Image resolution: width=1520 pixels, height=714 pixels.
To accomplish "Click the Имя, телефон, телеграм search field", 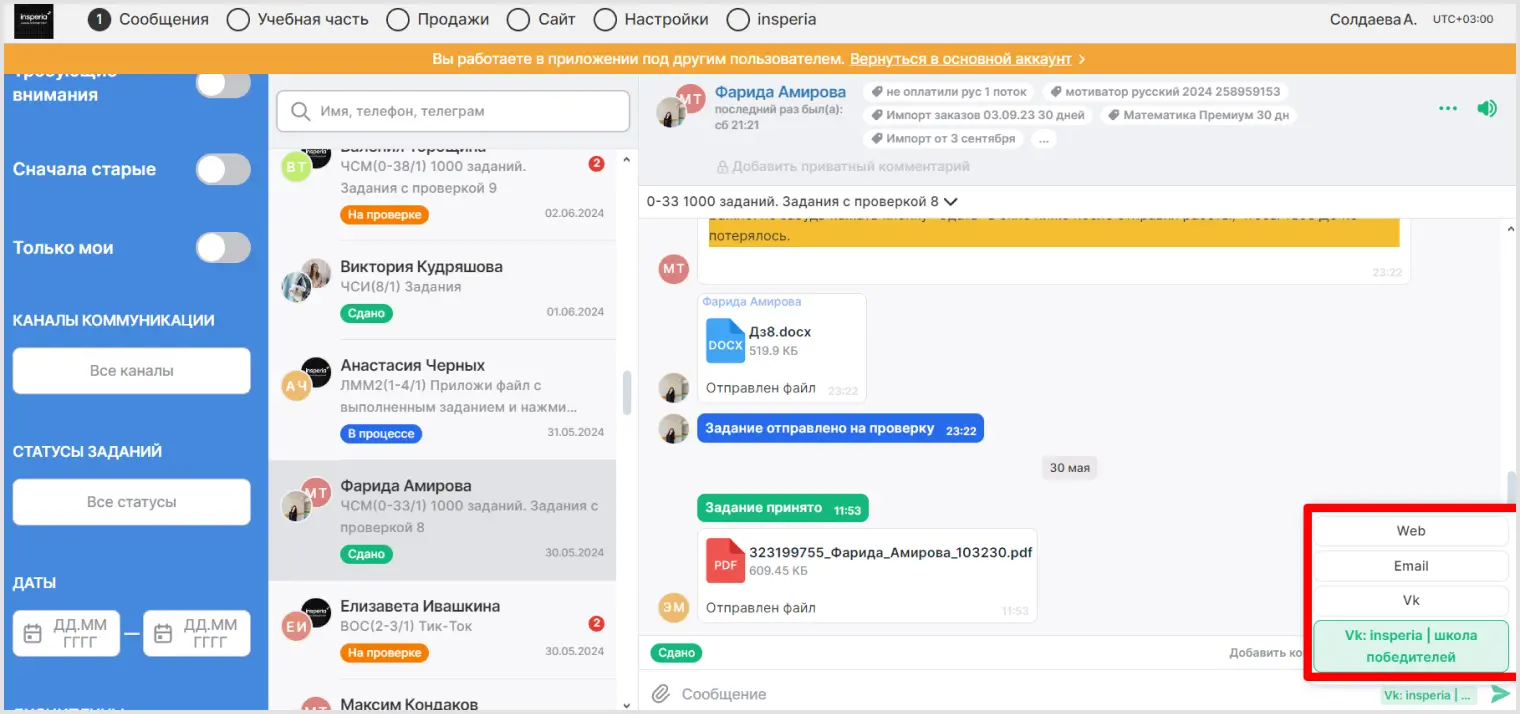I will coord(453,112).
